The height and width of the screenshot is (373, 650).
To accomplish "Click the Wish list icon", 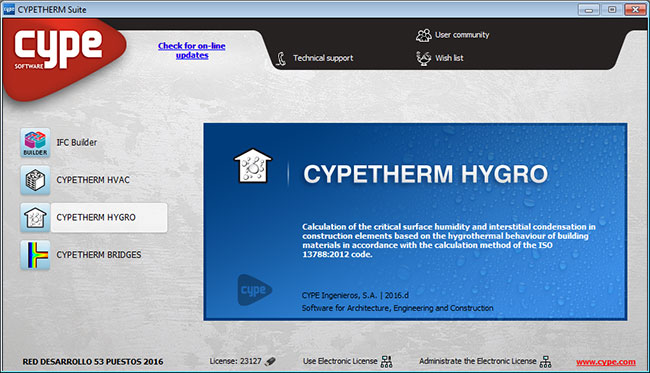I will 424,58.
